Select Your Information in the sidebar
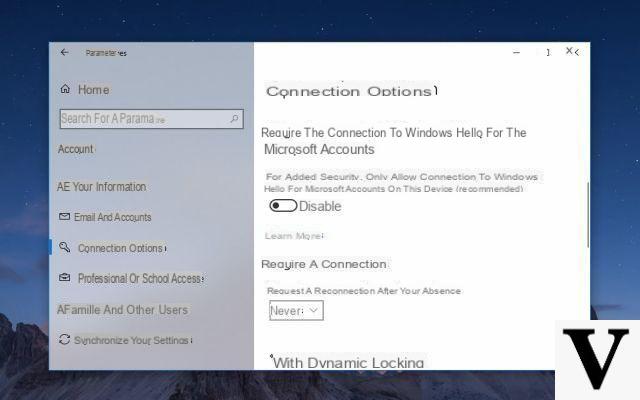The height and width of the screenshot is (400, 640). click(102, 187)
